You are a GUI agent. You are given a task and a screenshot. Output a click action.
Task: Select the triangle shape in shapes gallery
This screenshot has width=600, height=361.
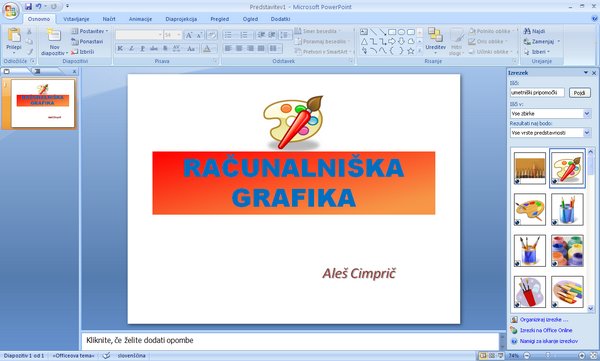click(x=364, y=41)
